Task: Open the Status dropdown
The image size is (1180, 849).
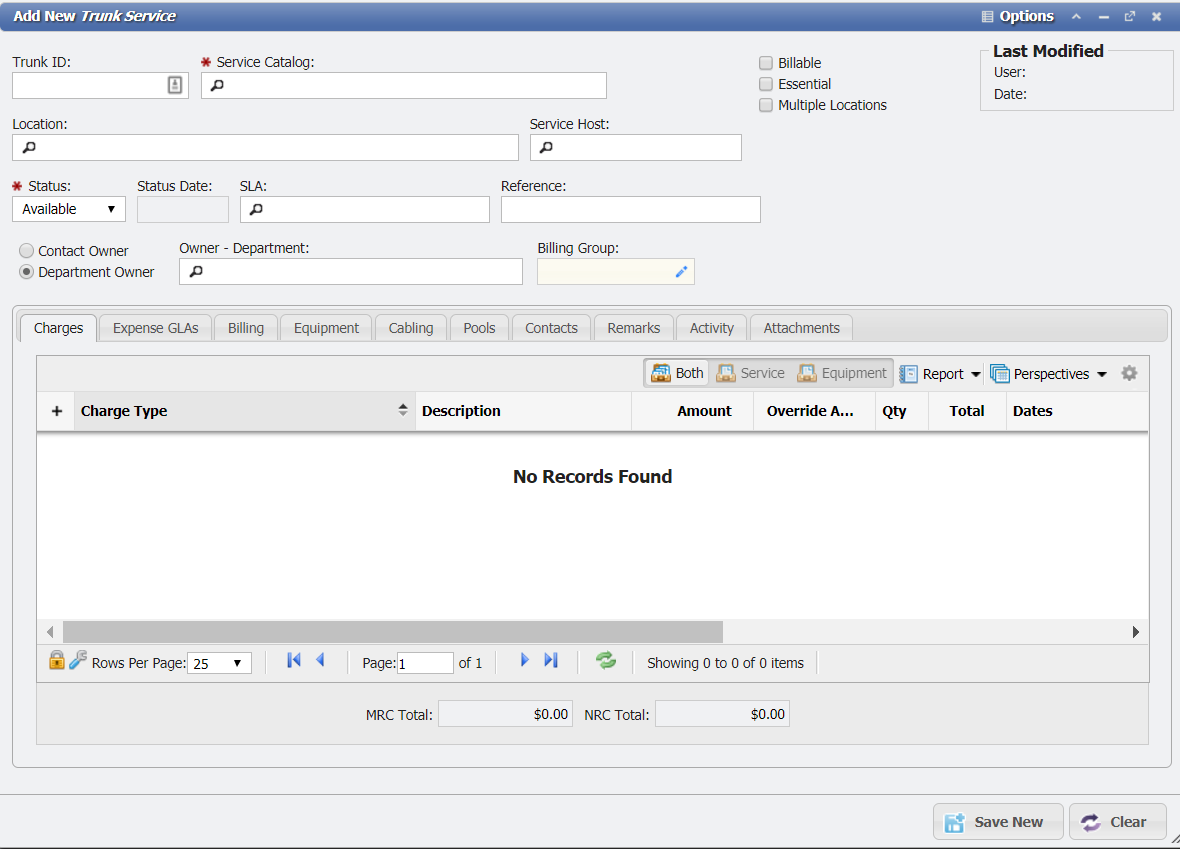Action: tap(68, 209)
